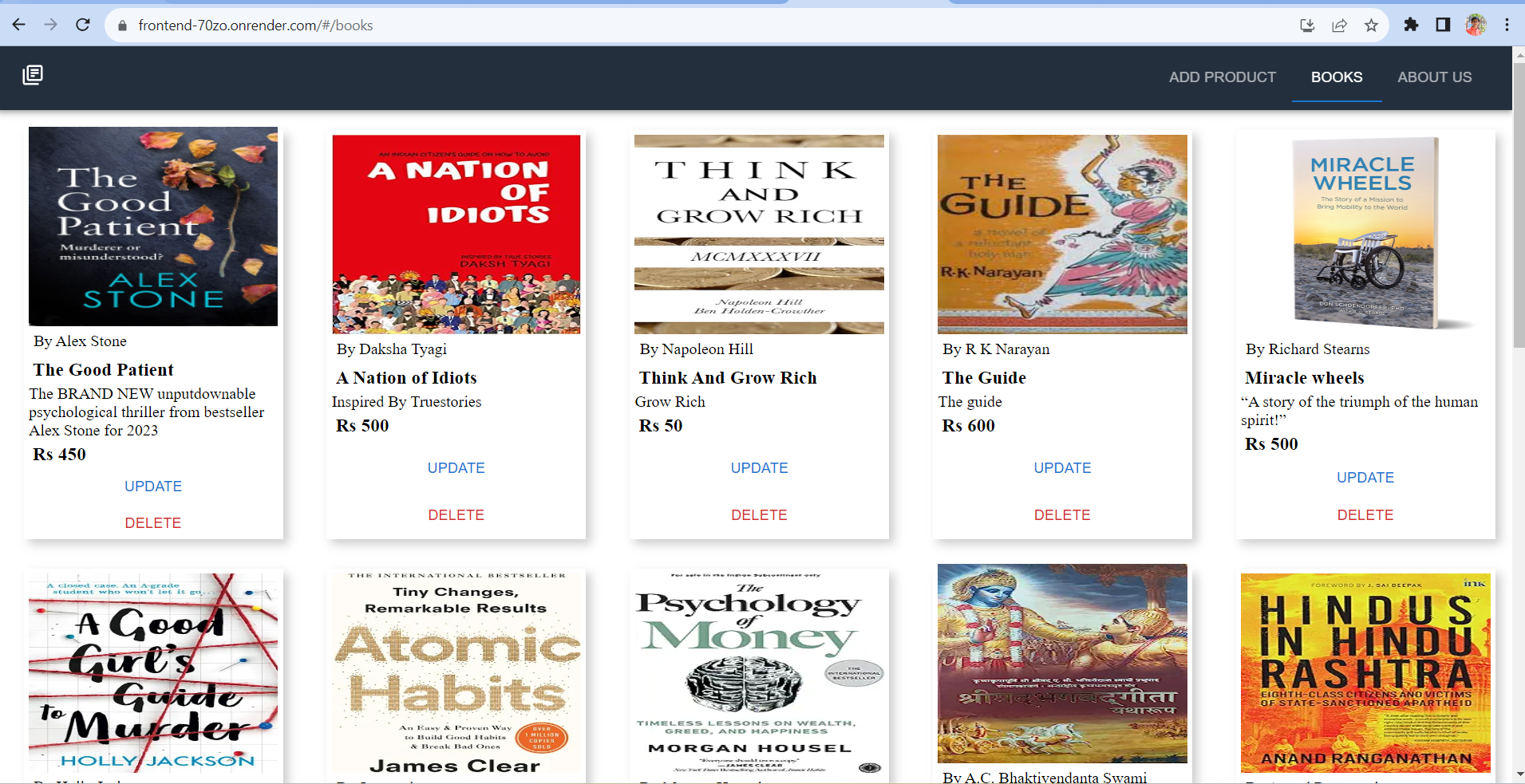Click Miracle Wheels cover image
Screen dimensions: 1525x784
click(x=1365, y=234)
